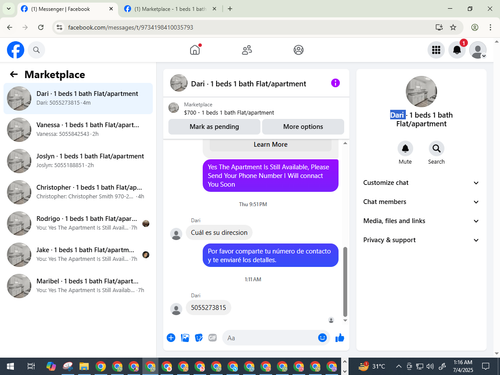Click the listing thumbnail in Marketplace banner
The image size is (500, 375).
coord(173,108)
